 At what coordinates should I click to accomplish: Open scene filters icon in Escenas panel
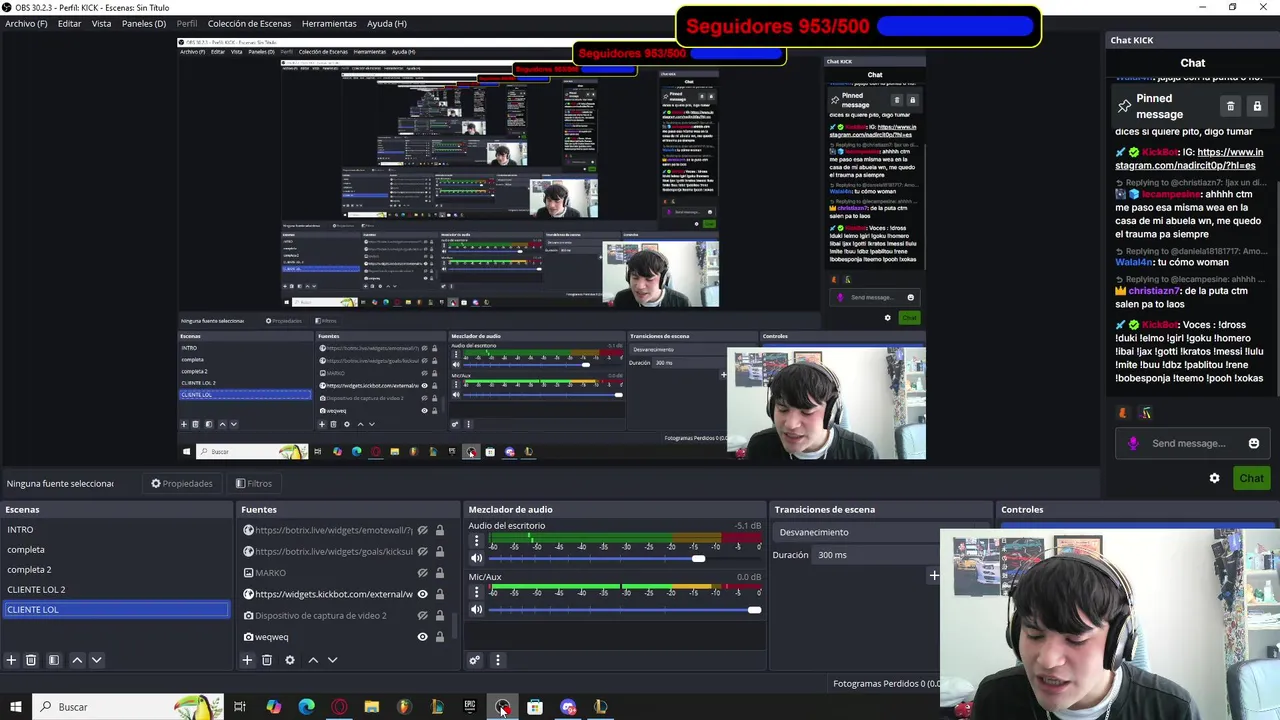coord(54,660)
